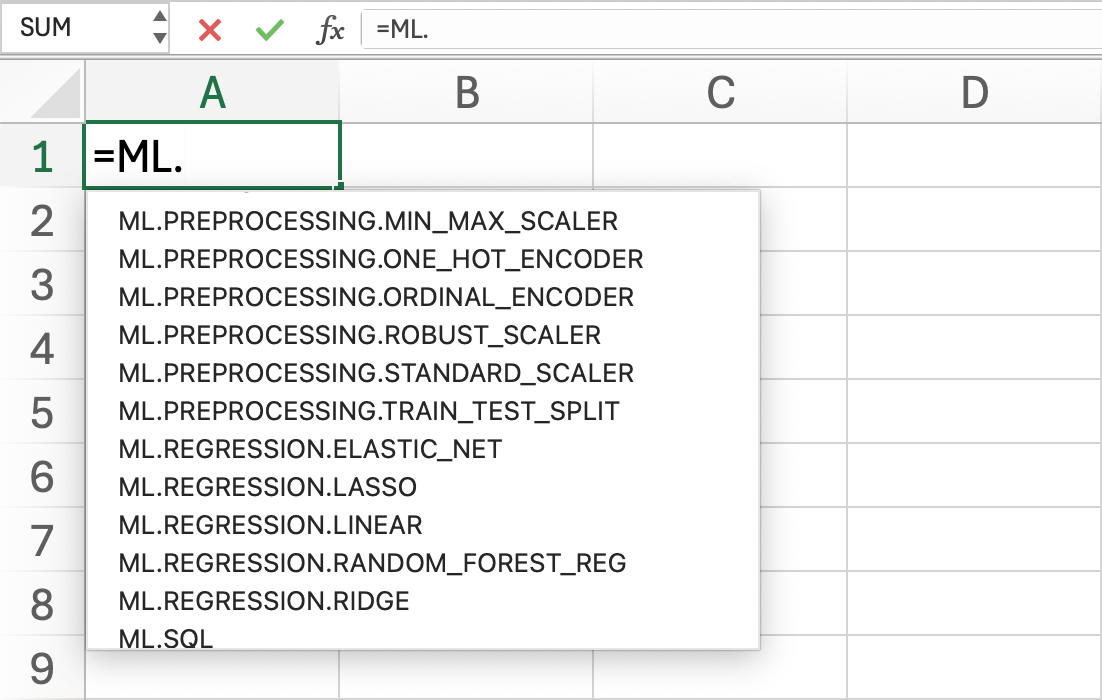
Task: Select column D header
Action: [x=974, y=93]
